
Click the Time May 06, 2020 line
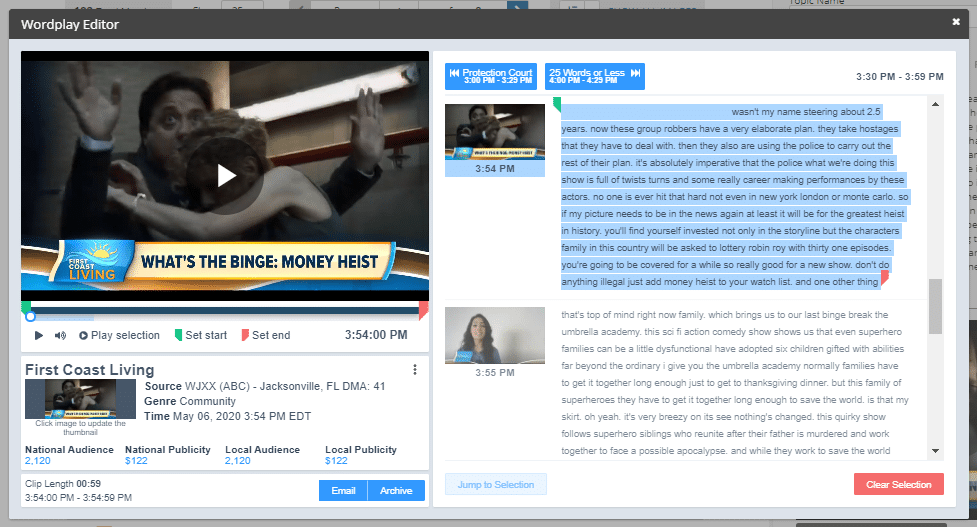pyautogui.click(x=227, y=416)
